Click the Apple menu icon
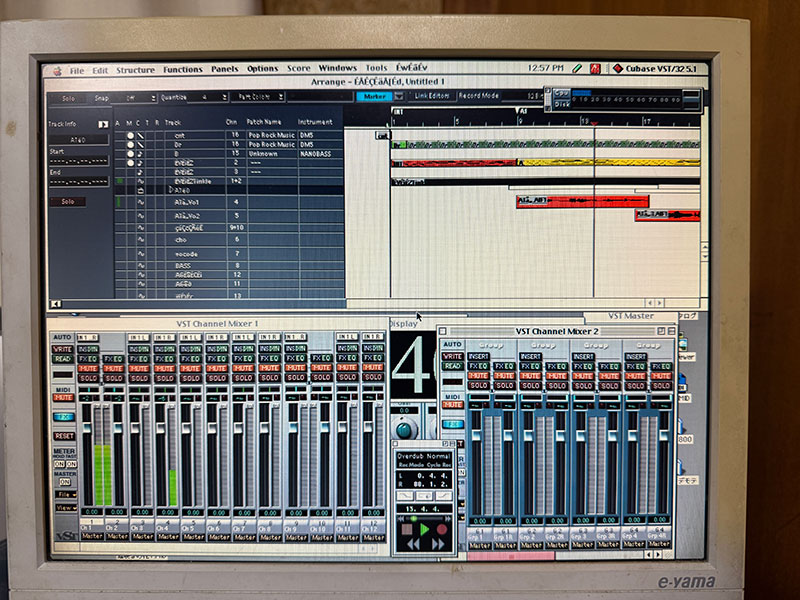The image size is (800, 600). point(57,71)
